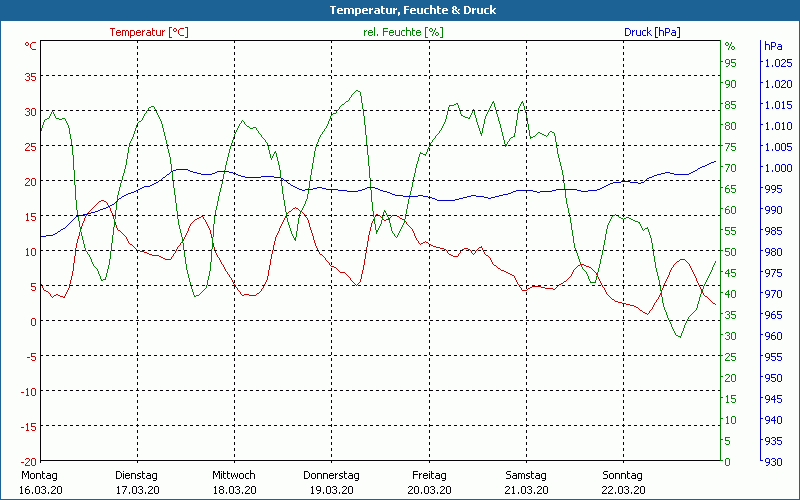Select the blue "Druck [hPa]" legend label

(651, 32)
